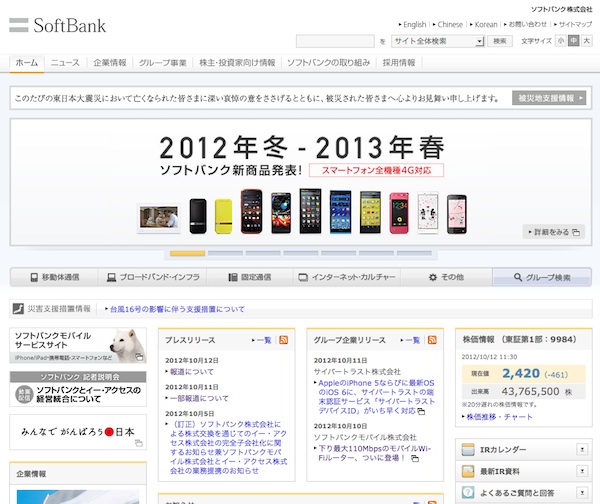The width and height of the screenshot is (600, 504).
Task: Click stock price value 2,420
Action: (x=521, y=374)
